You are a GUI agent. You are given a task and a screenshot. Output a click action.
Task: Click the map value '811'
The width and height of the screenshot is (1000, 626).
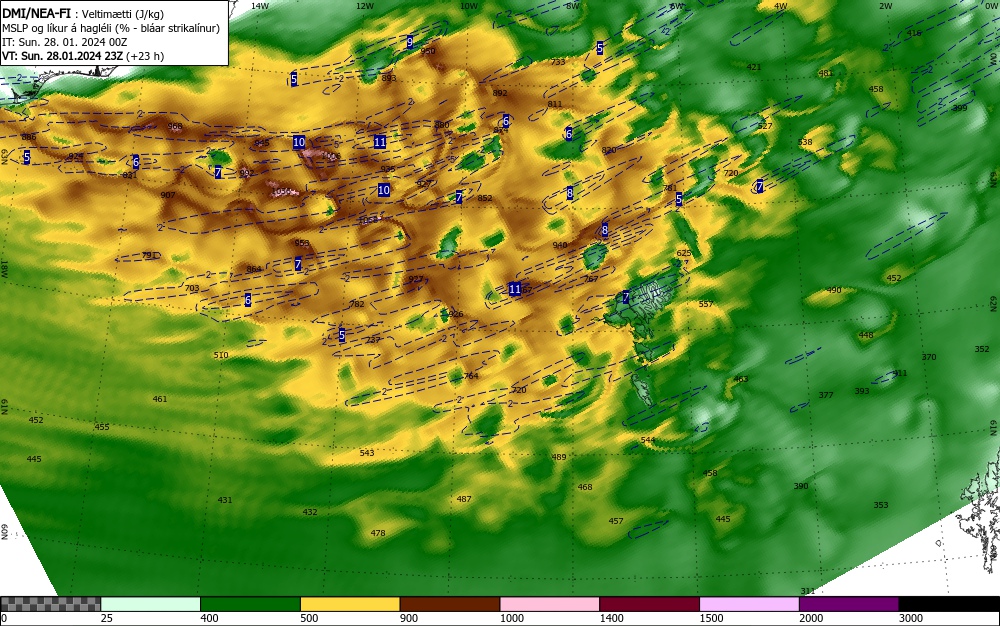tap(555, 104)
